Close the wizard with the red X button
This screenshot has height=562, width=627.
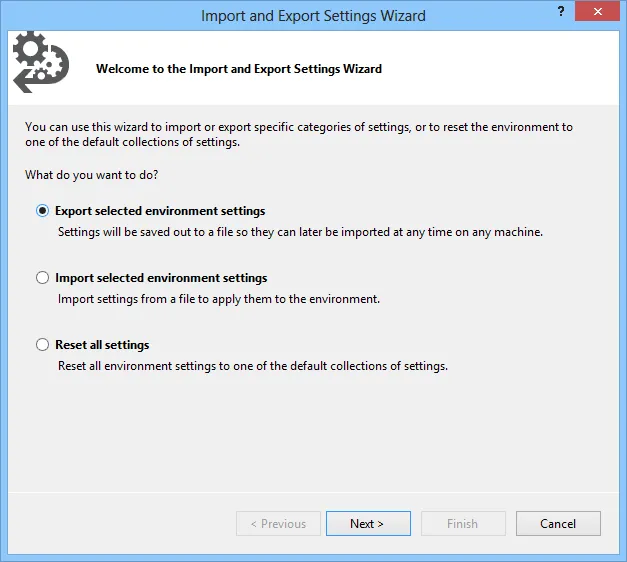point(596,14)
